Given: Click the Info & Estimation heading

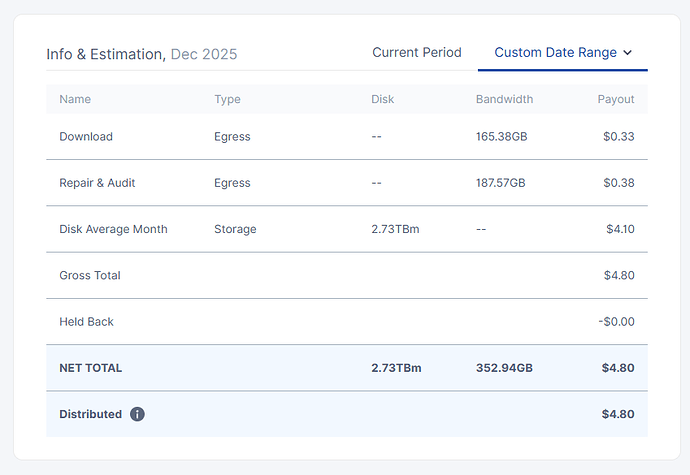Looking at the screenshot, I should [x=106, y=54].
